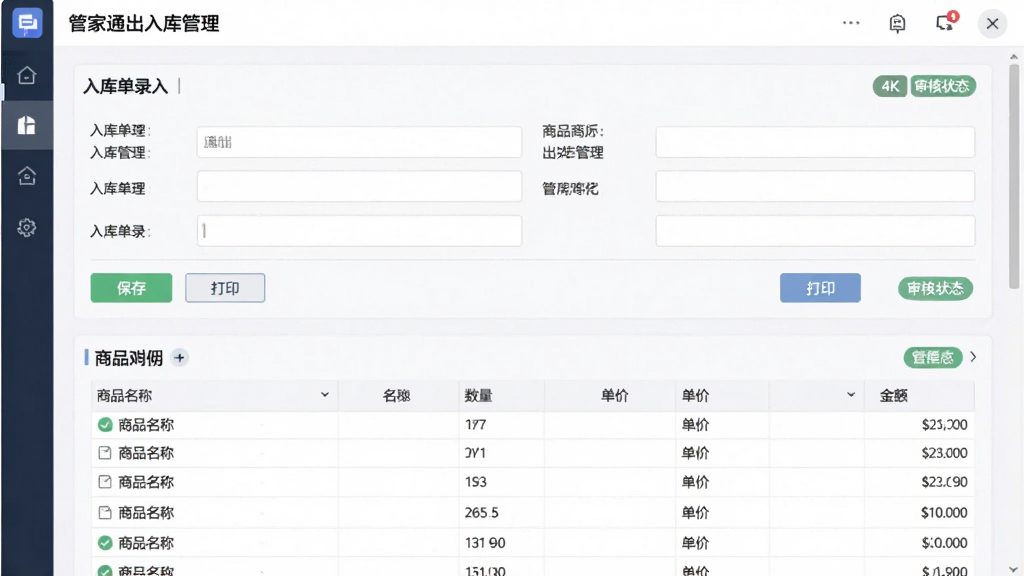Screen dimensions: 1024x576
Task: Close the window with X button
Action: coord(992,24)
